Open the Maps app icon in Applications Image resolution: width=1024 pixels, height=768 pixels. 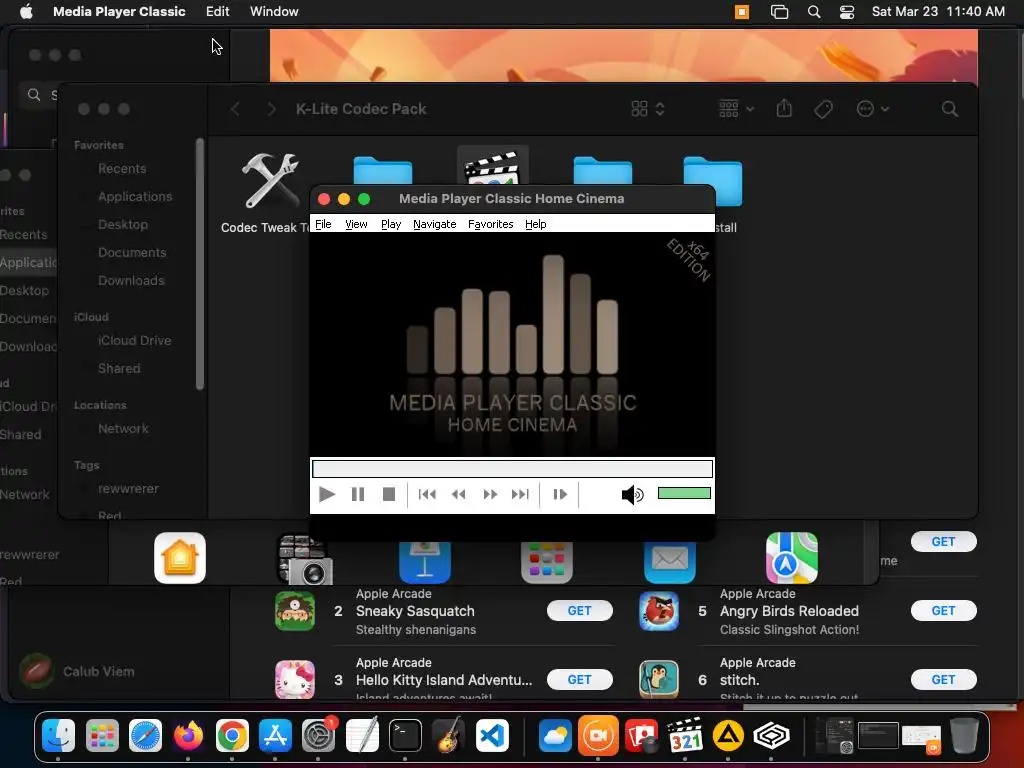[792, 558]
